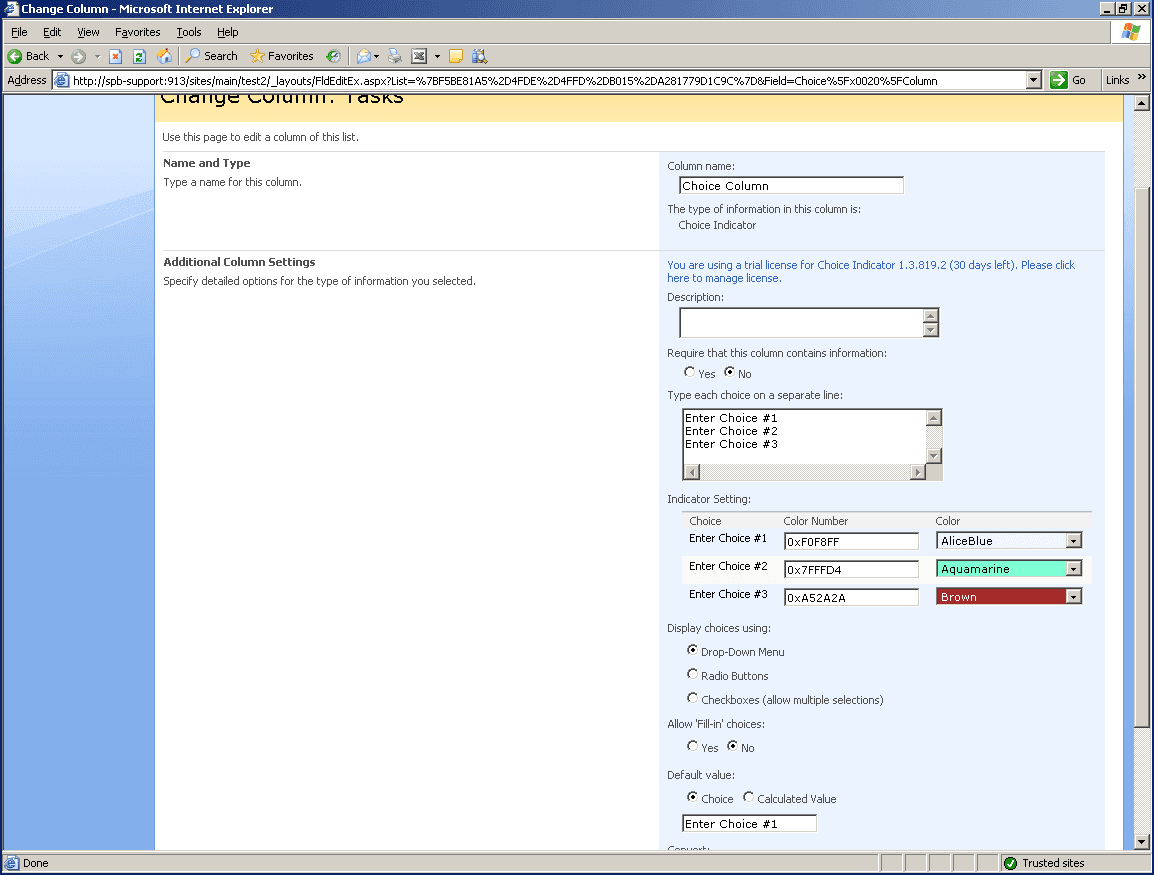
Task: Click Internet Explorer title bar icon
Action: 11,9
